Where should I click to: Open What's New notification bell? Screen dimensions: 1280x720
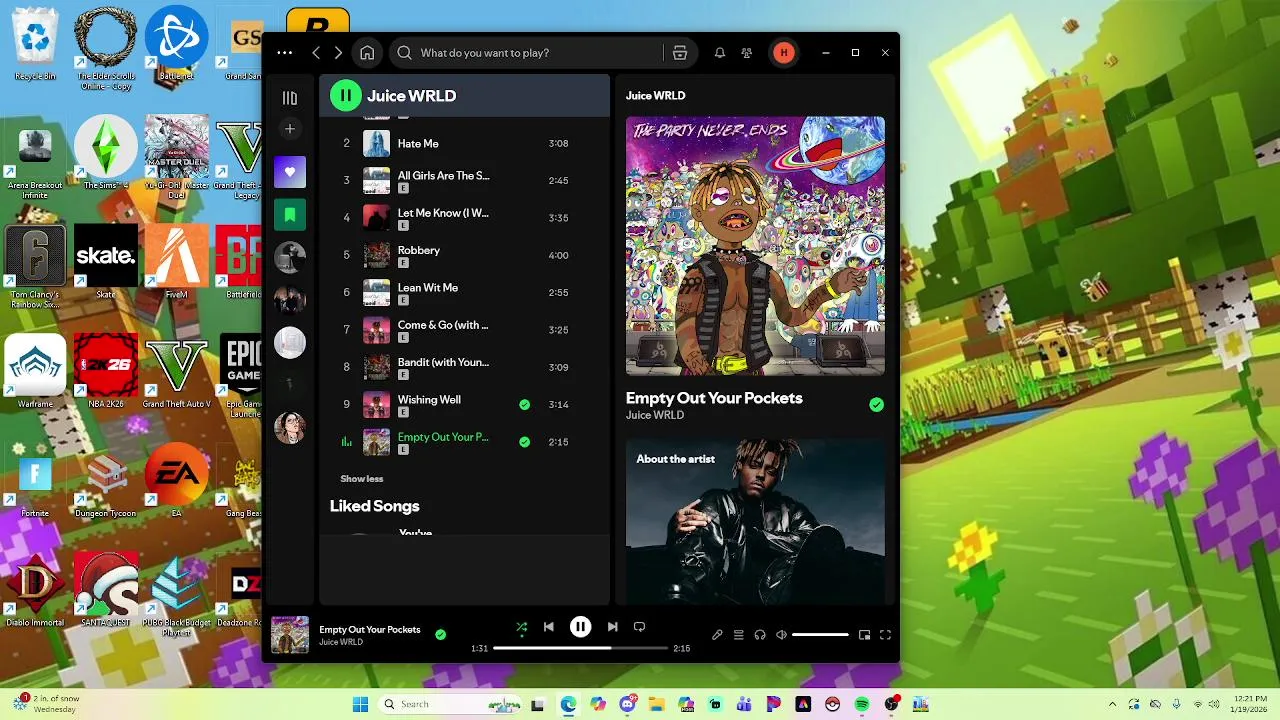point(719,53)
